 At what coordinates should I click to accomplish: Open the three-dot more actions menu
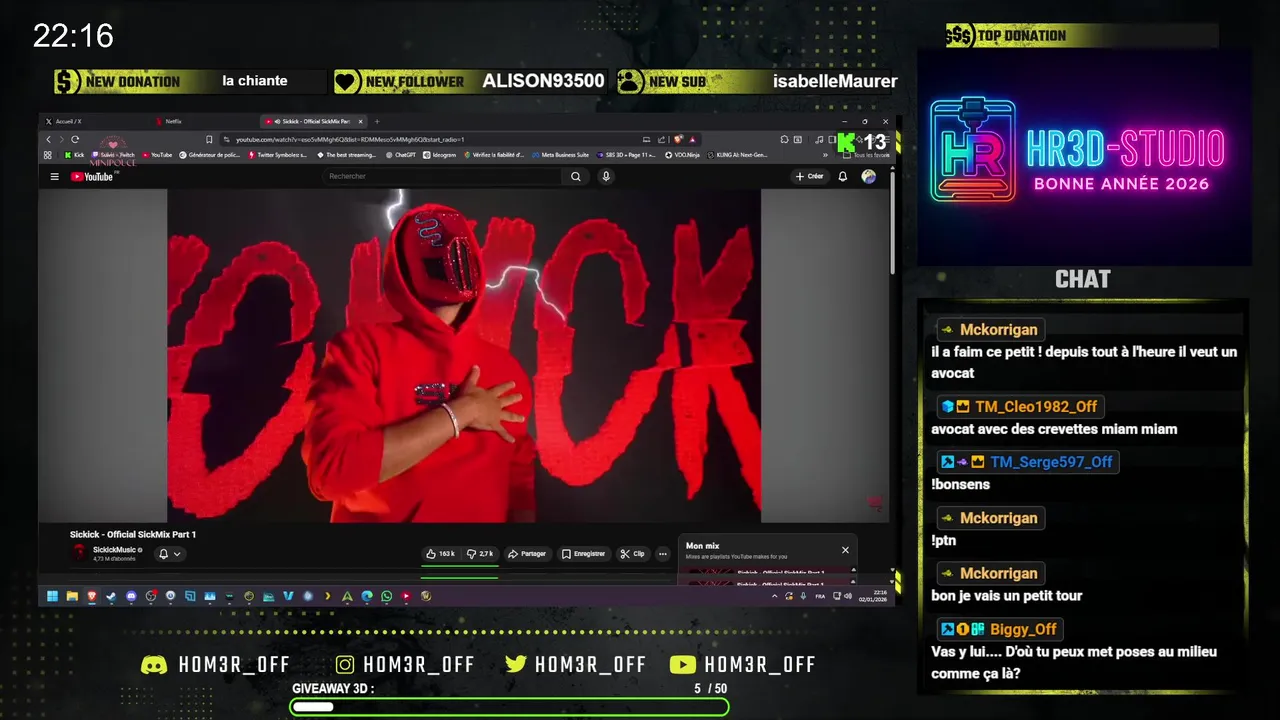pyautogui.click(x=662, y=553)
